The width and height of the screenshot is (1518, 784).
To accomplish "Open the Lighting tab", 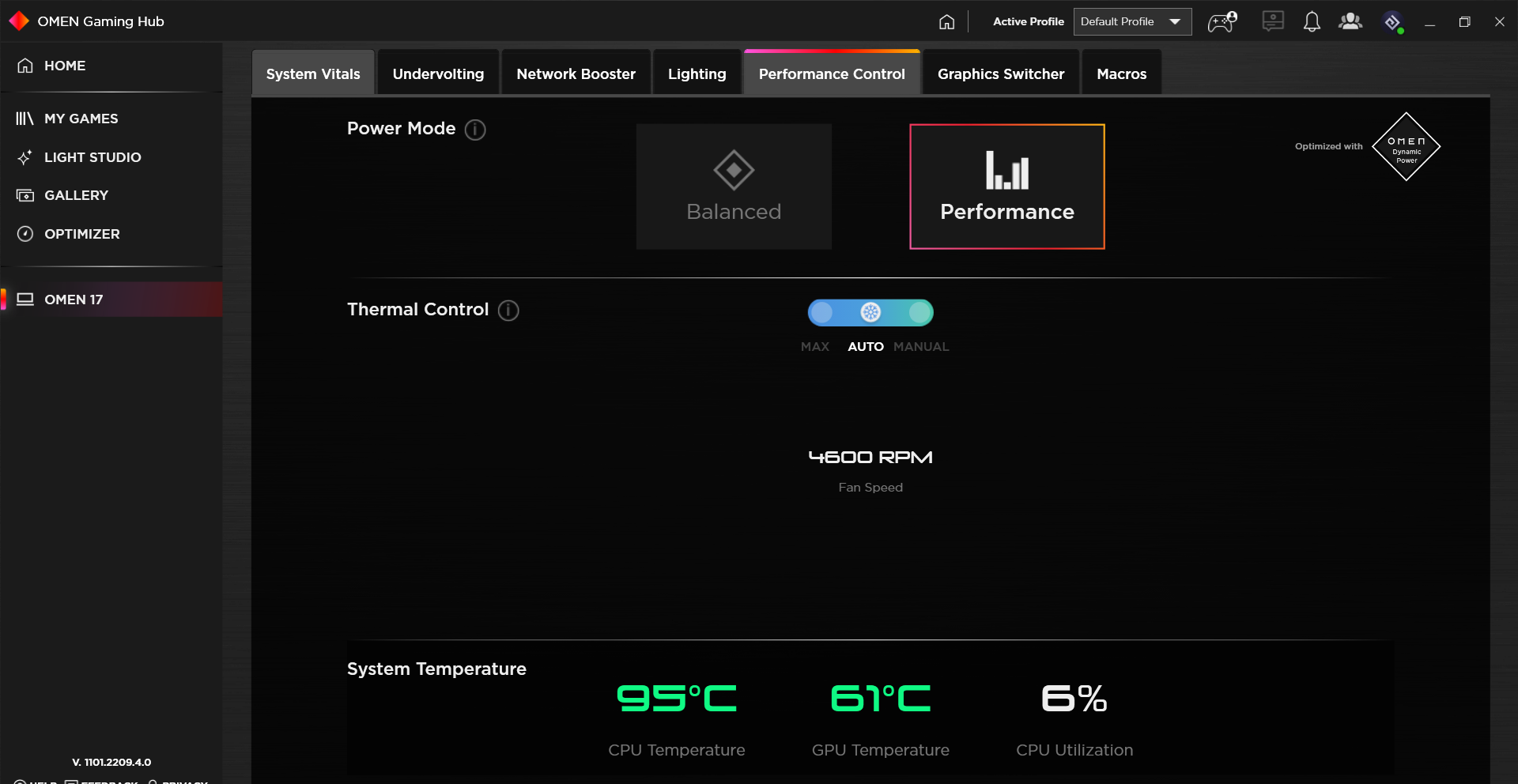I will [697, 73].
